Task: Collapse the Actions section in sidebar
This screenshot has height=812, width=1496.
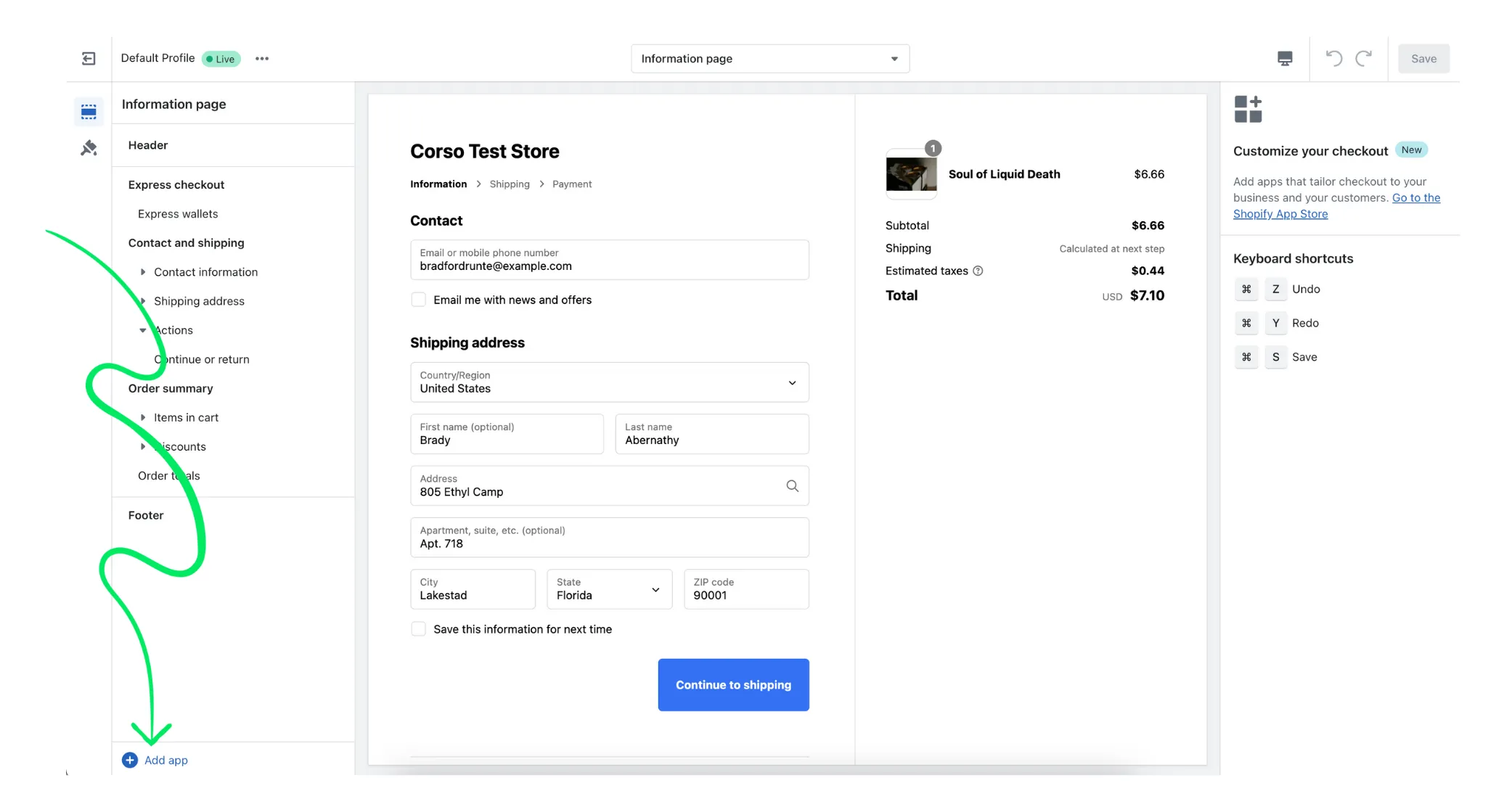Action: click(143, 330)
